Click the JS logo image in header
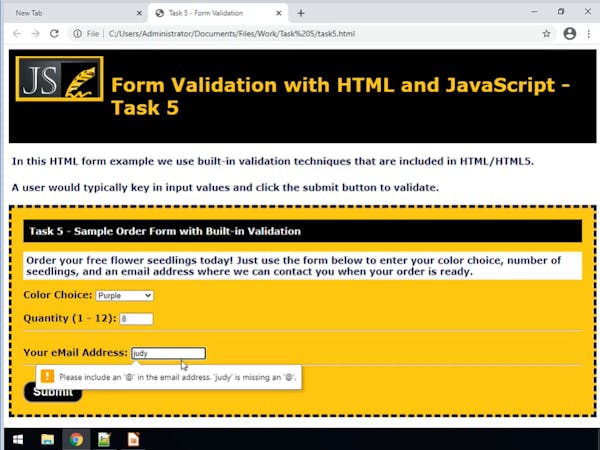 pos(59,79)
